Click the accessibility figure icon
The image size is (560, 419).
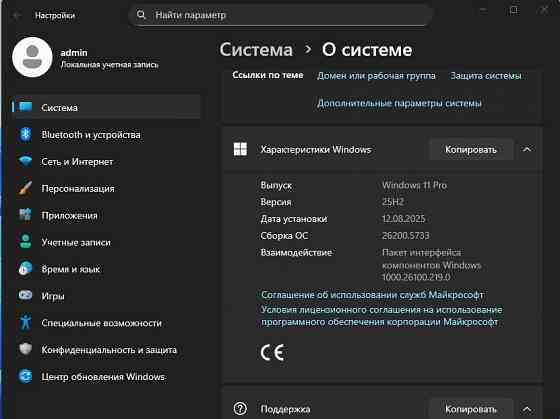pos(25,322)
